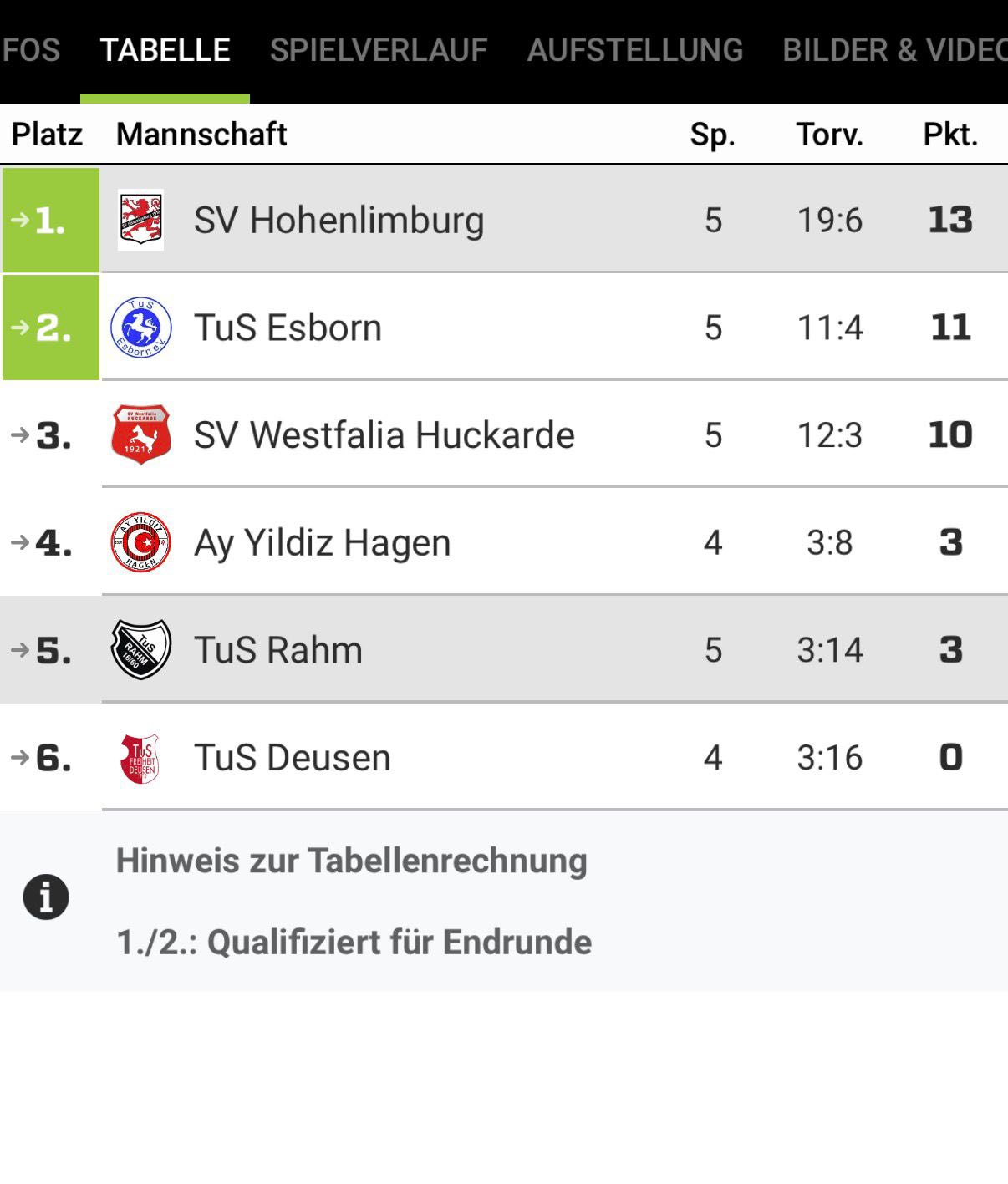This screenshot has height=1184, width=1008.
Task: Tap the green first-place rank badge
Action: [x=50, y=221]
